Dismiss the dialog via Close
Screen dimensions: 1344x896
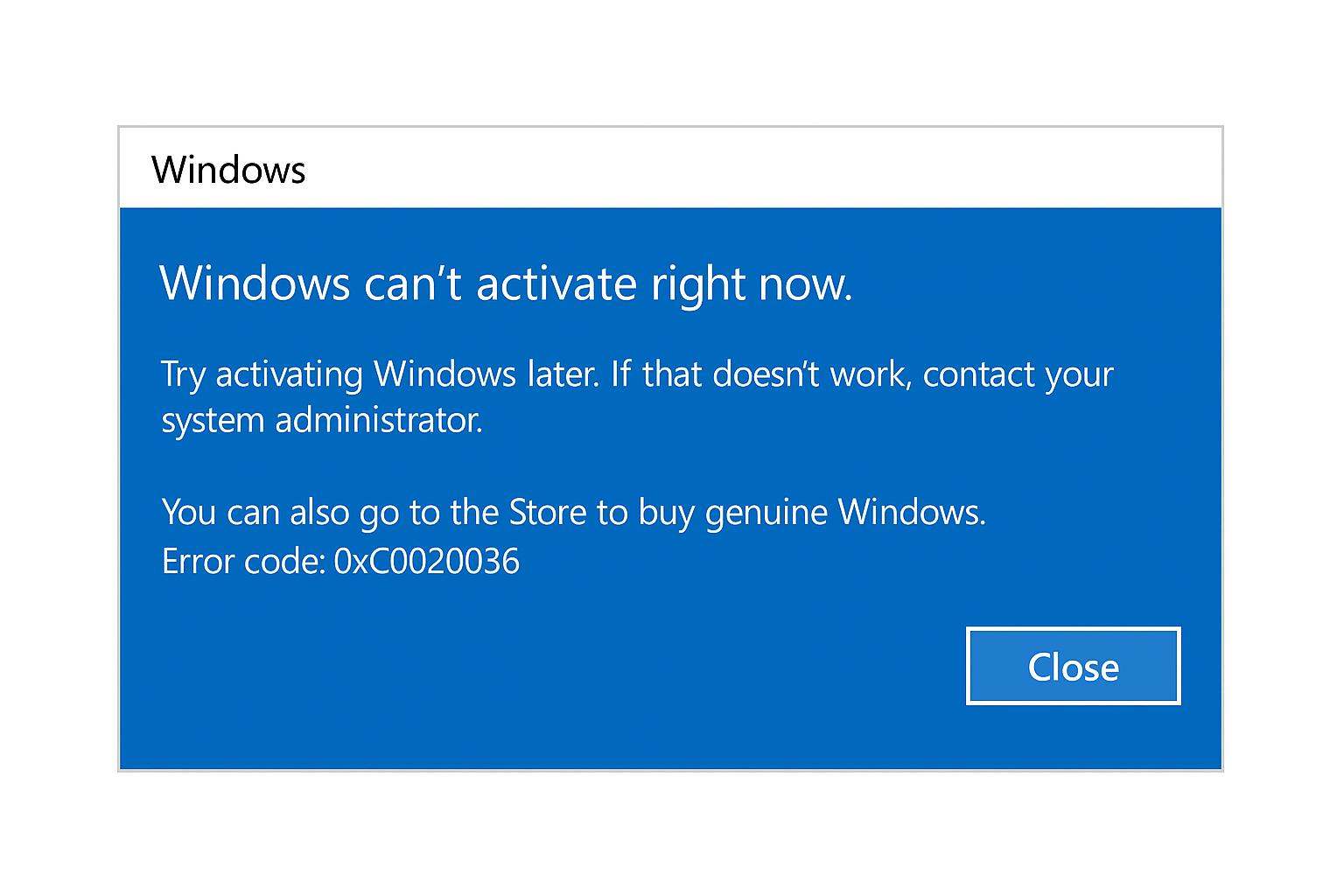(1073, 667)
